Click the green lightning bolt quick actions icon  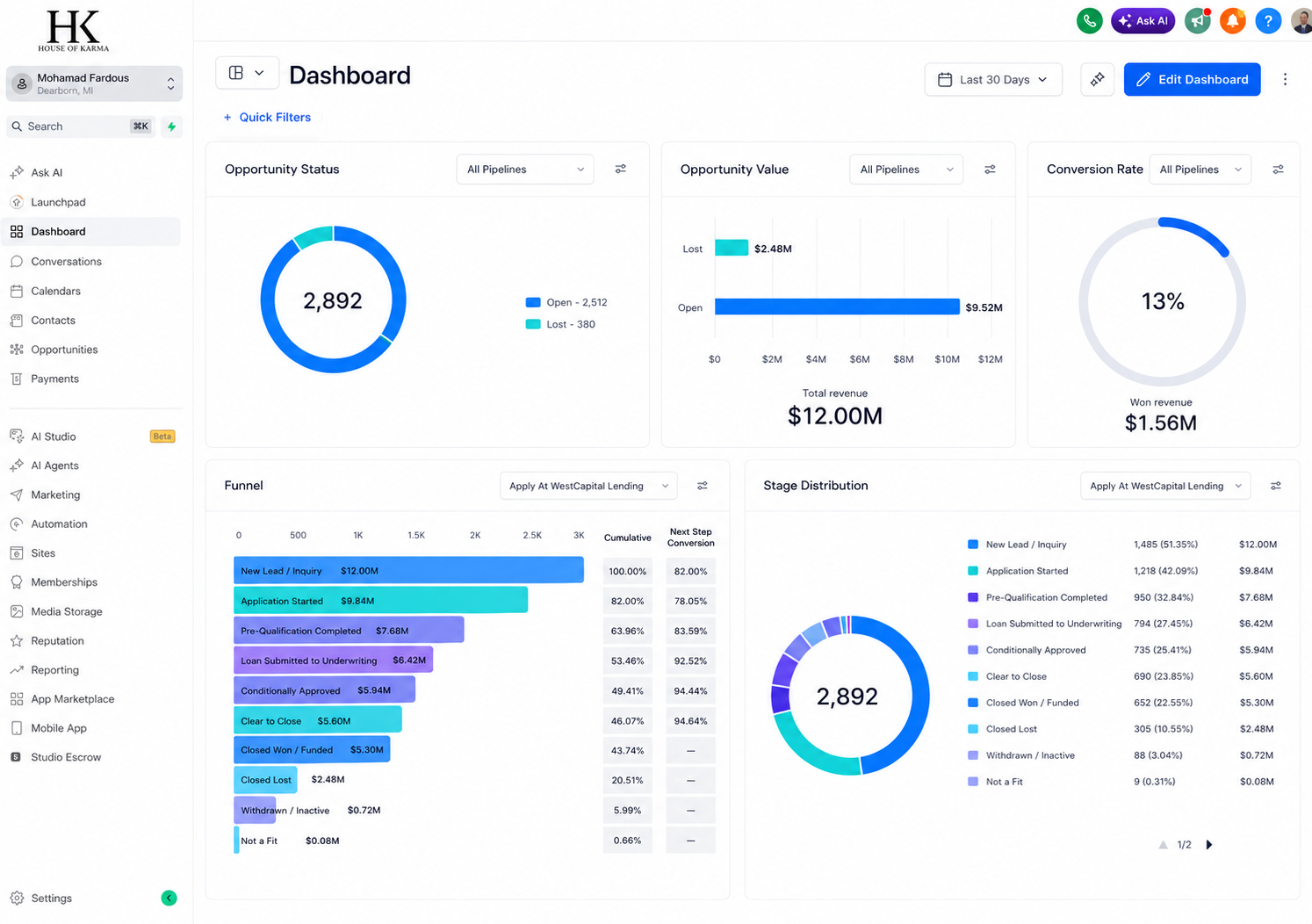172,126
